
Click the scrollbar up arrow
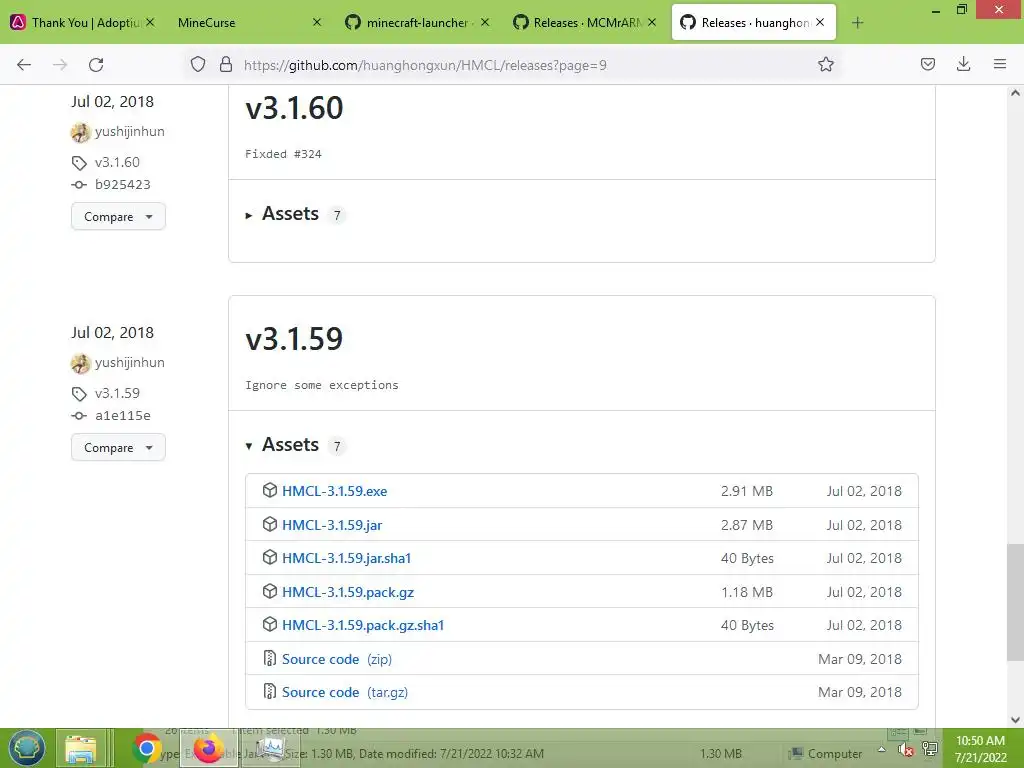pyautogui.click(x=1015, y=93)
